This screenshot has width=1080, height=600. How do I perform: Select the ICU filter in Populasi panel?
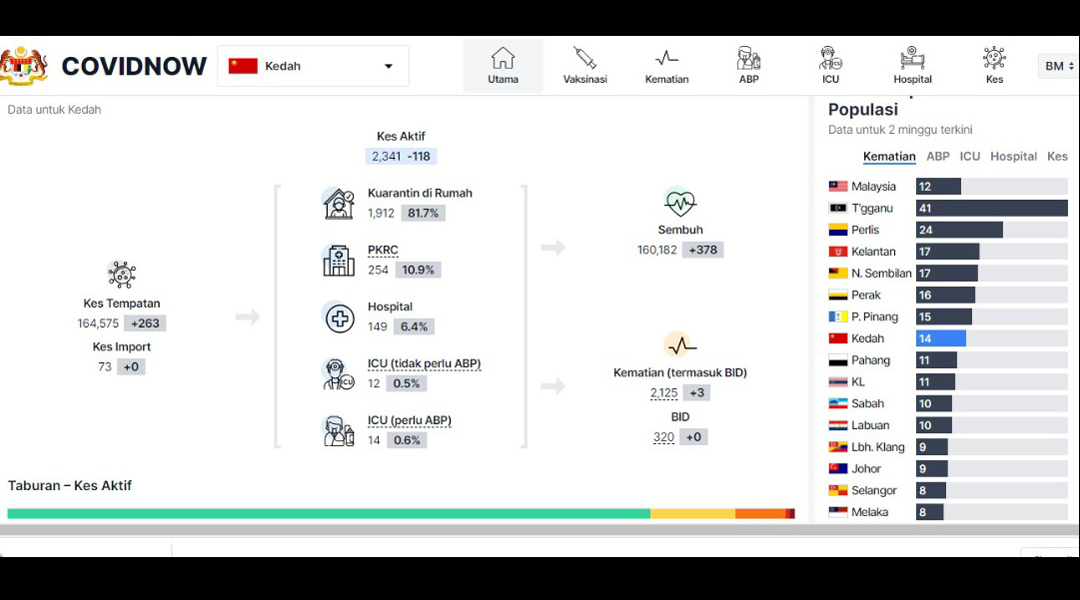pyautogui.click(x=970, y=156)
